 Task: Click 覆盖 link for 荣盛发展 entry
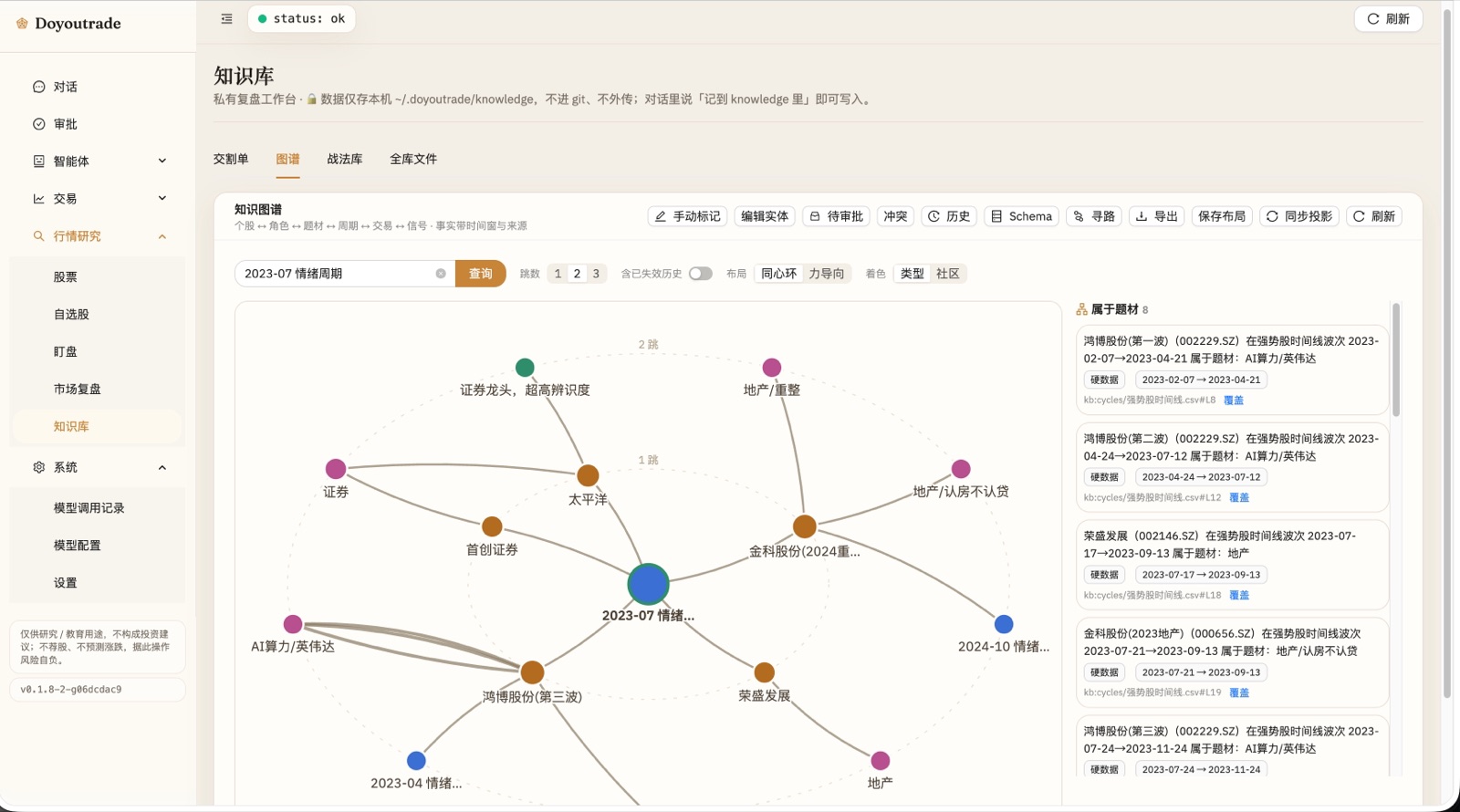(1239, 596)
